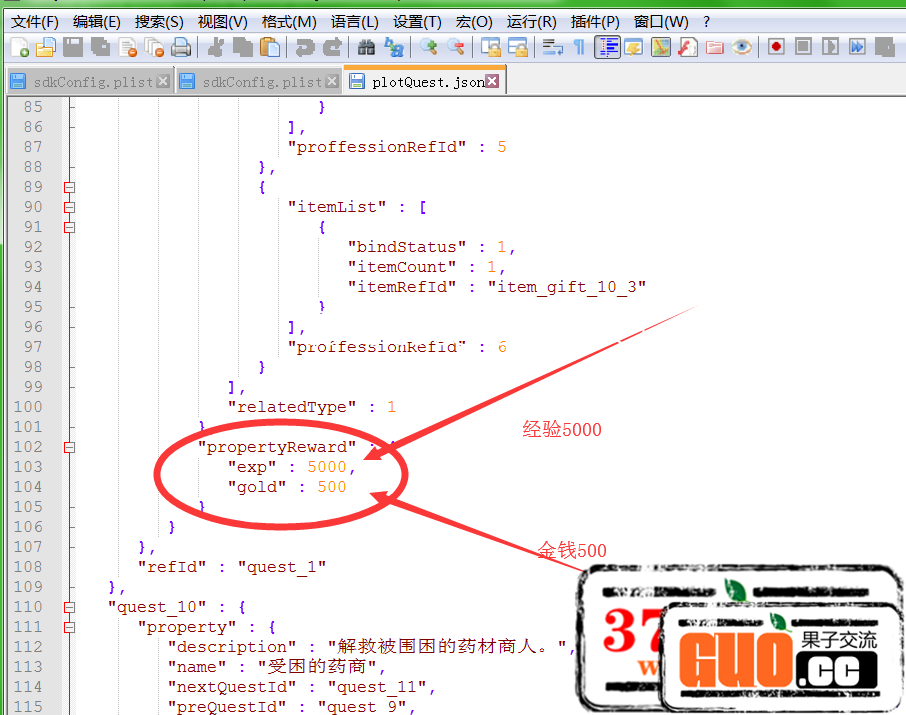Viewport: 906px width, 715px height.
Task: Toggle the highlighted indent guide button
Action: [x=606, y=46]
